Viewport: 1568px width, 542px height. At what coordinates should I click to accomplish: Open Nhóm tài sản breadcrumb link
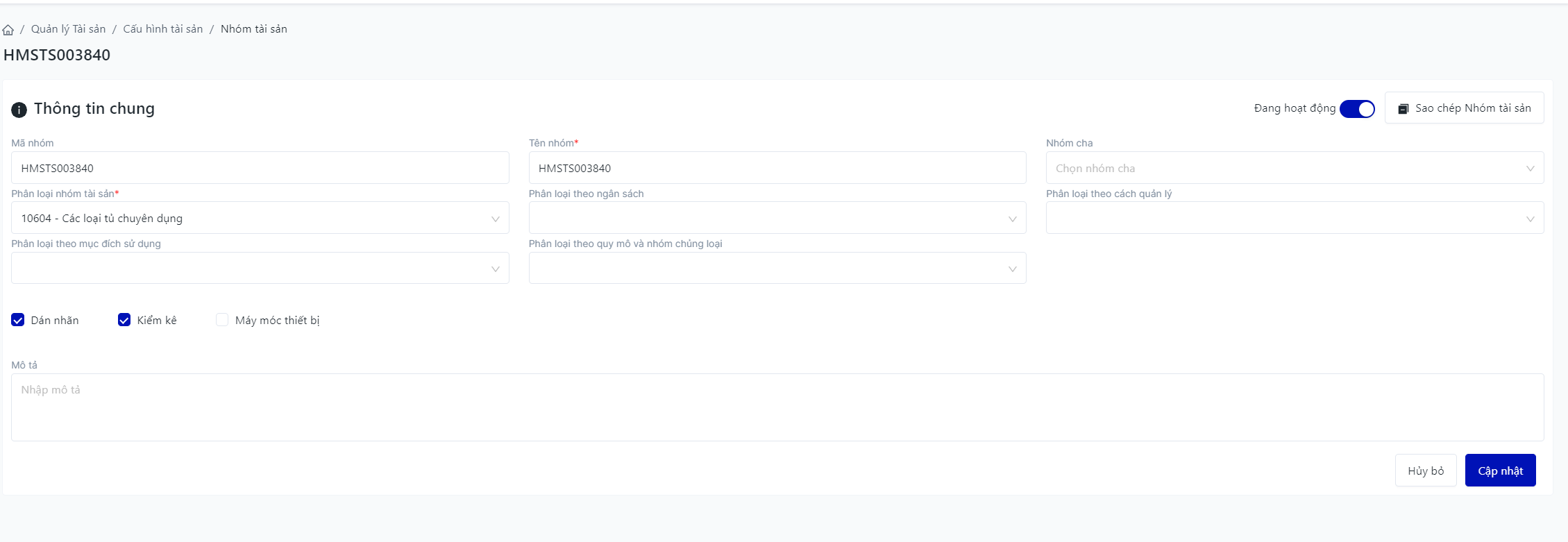coord(254,29)
